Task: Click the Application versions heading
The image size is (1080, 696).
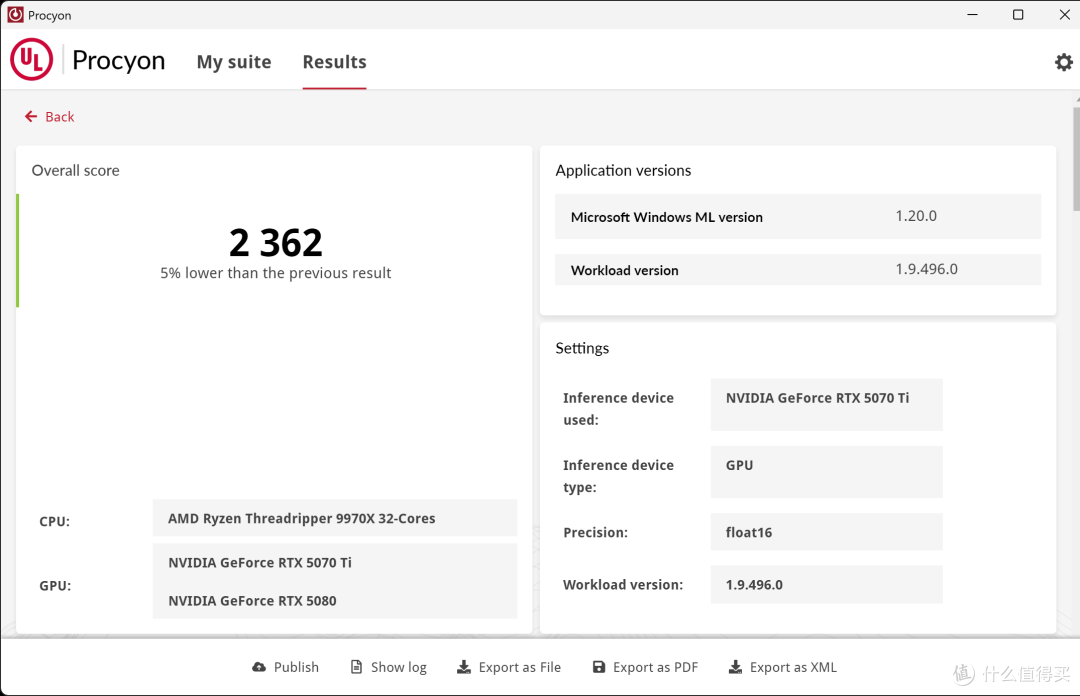Action: point(623,170)
